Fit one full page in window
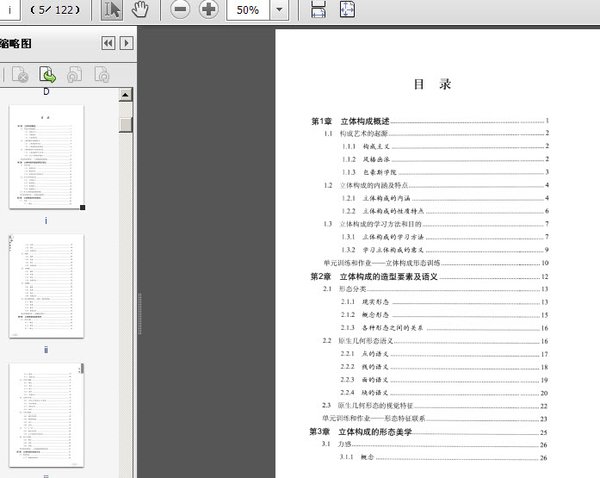The height and width of the screenshot is (478, 600). pyautogui.click(x=346, y=11)
